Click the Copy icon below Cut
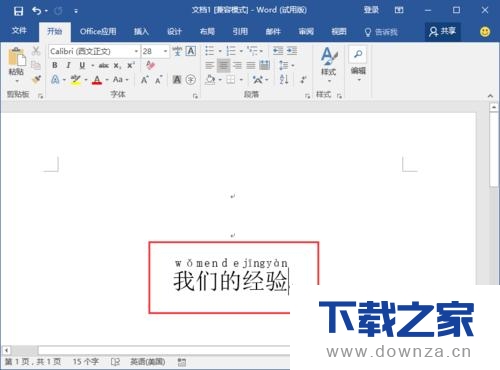This screenshot has height=370, width=500. pos(36,65)
